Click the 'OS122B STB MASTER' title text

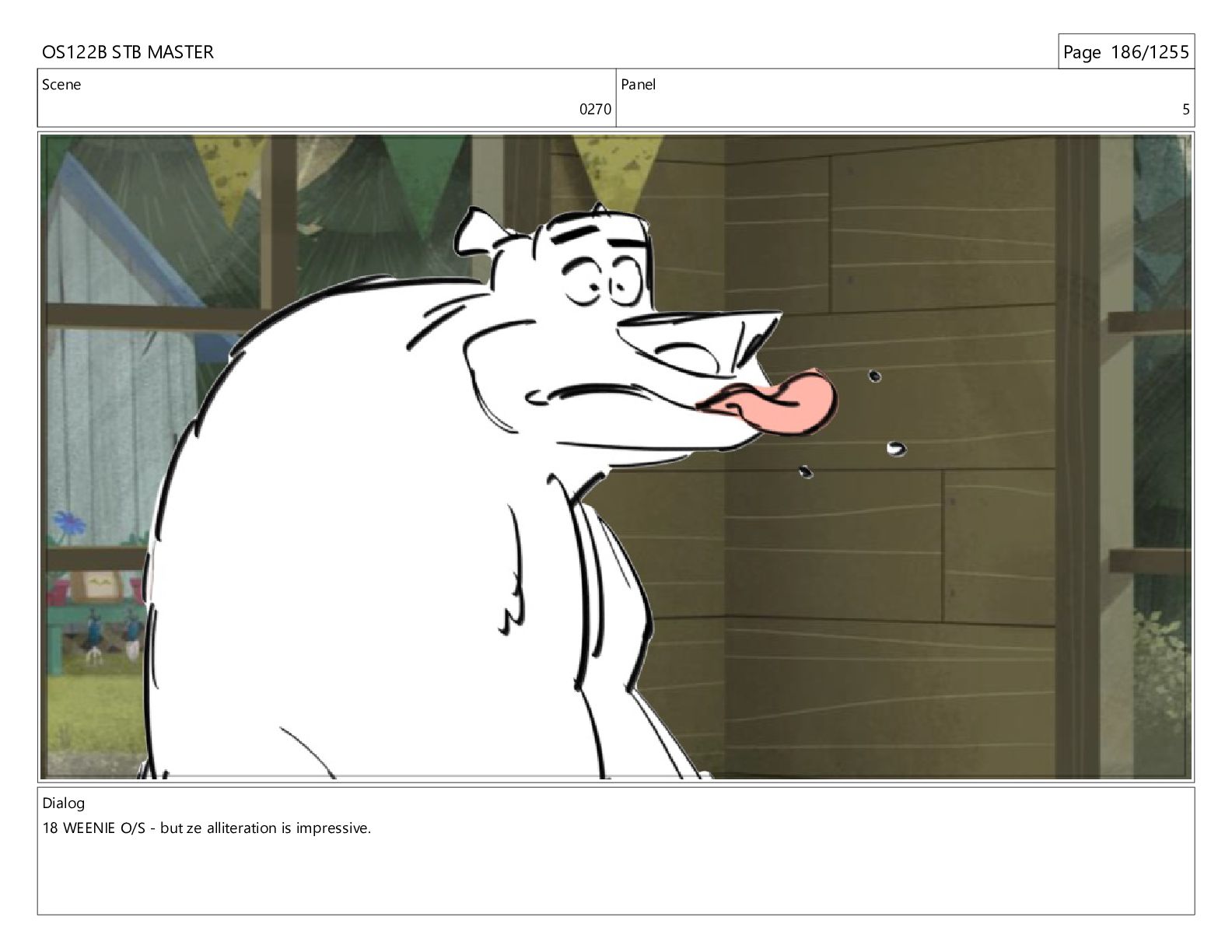(128, 52)
